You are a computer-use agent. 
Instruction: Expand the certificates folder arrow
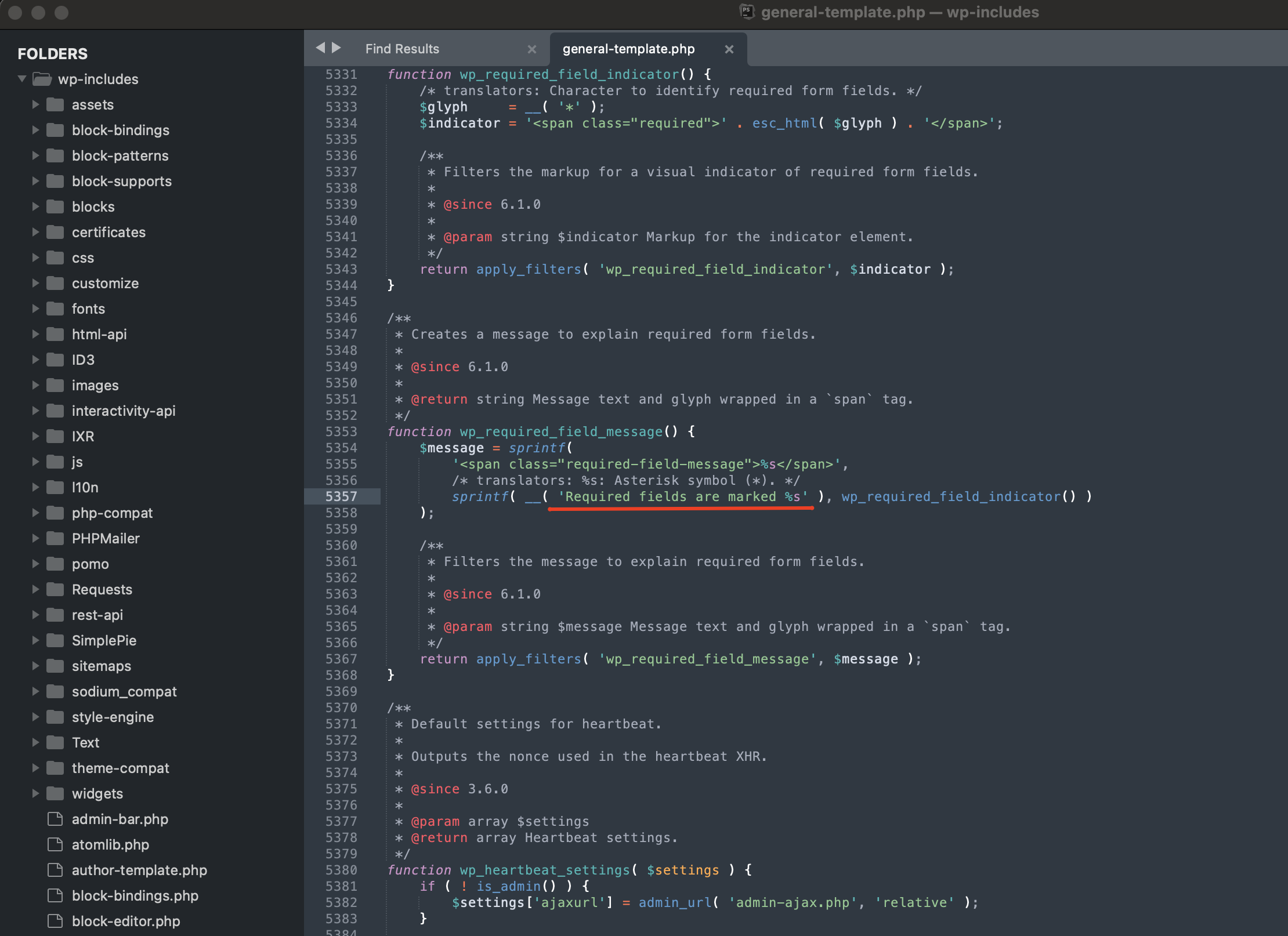tap(35, 232)
